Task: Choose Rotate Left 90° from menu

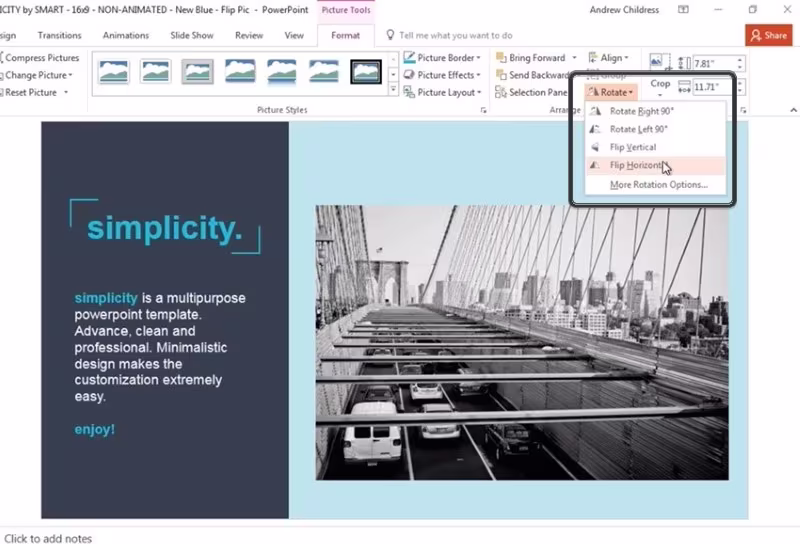Action: (x=655, y=129)
